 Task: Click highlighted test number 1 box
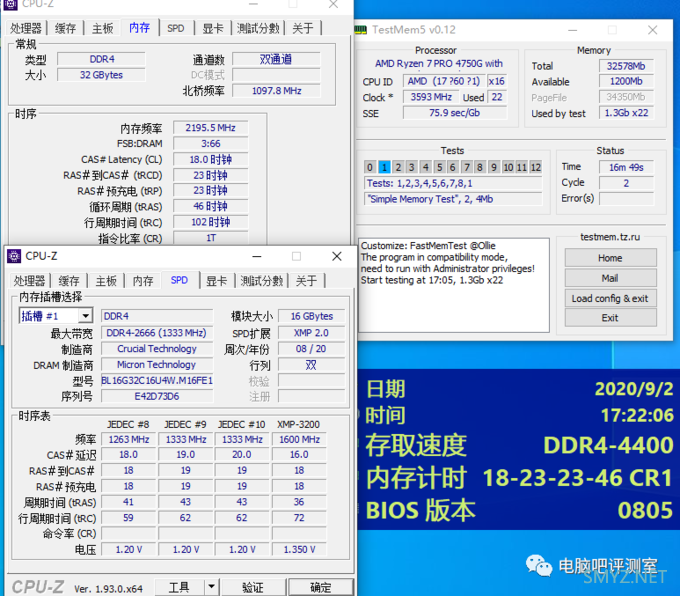(384, 167)
